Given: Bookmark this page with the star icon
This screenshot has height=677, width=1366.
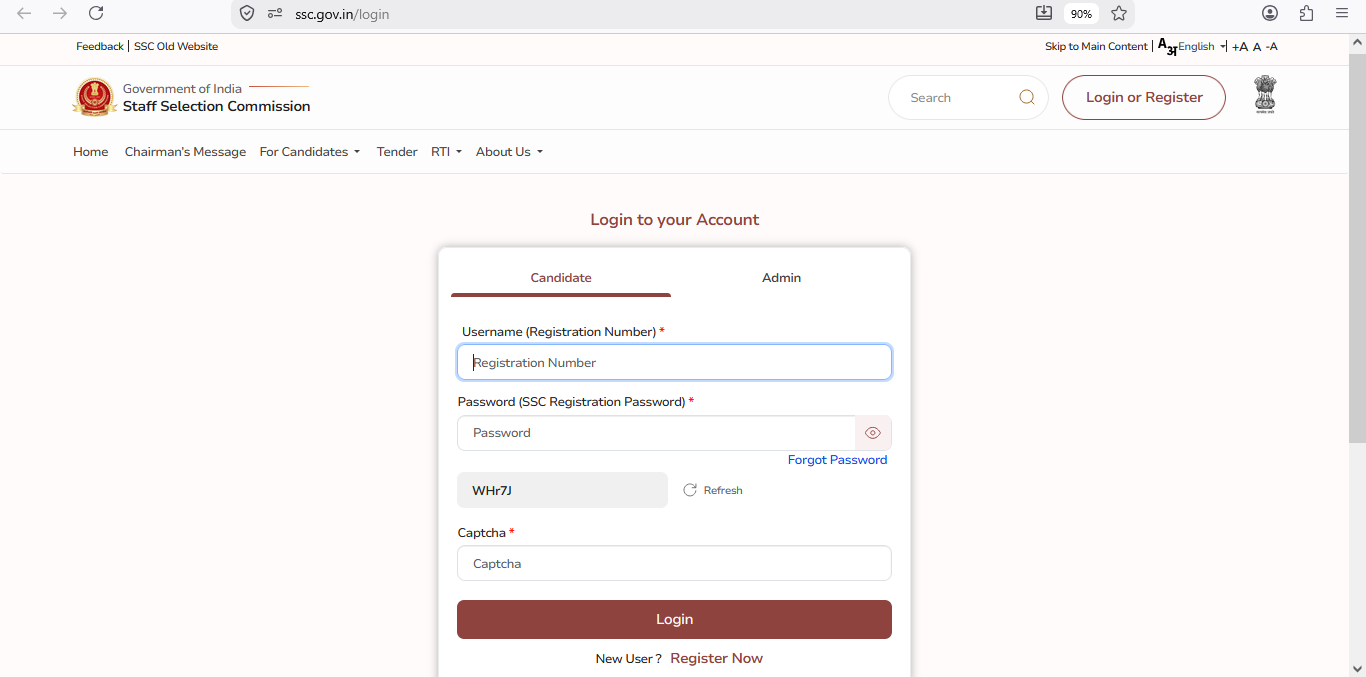Looking at the screenshot, I should tap(1119, 13).
